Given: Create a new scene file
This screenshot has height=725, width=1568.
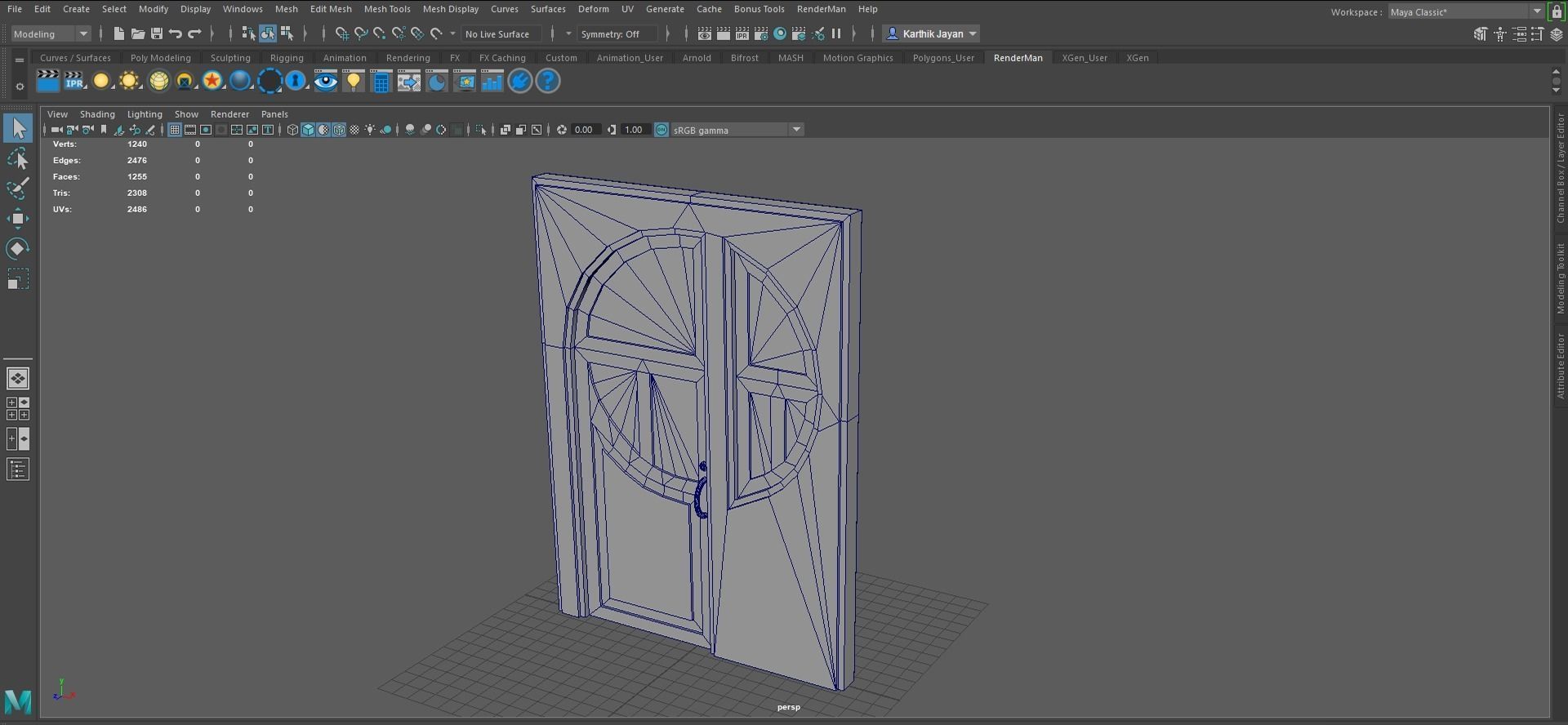Looking at the screenshot, I should tap(118, 33).
